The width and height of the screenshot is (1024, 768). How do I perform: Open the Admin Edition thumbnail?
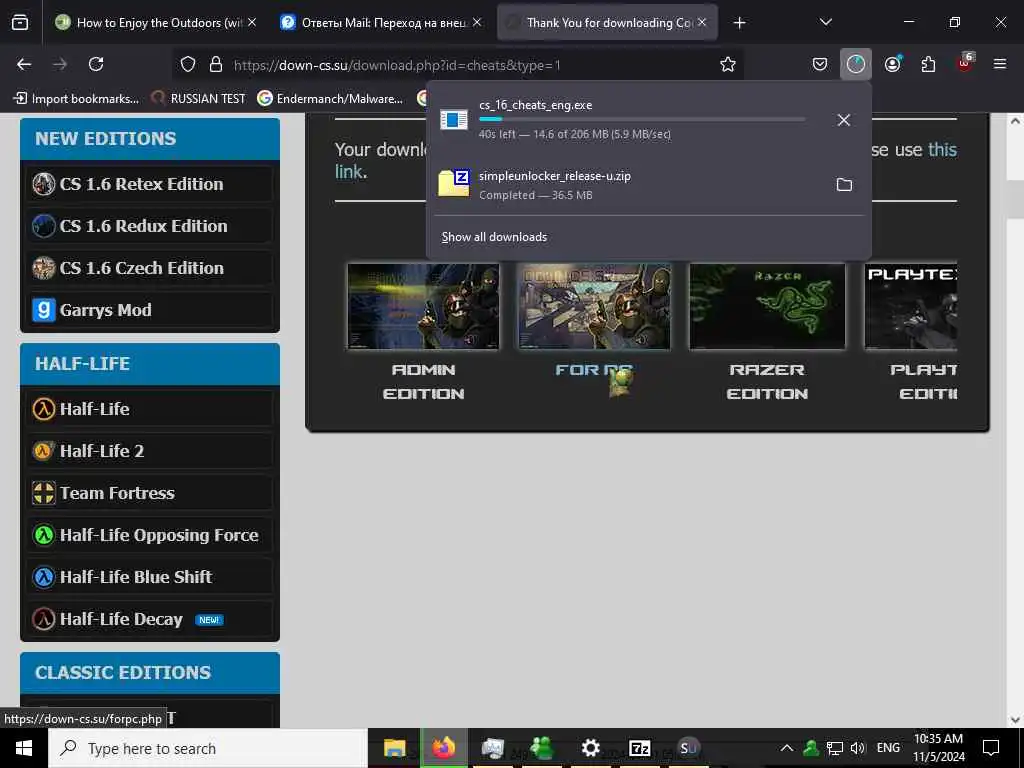tap(423, 306)
